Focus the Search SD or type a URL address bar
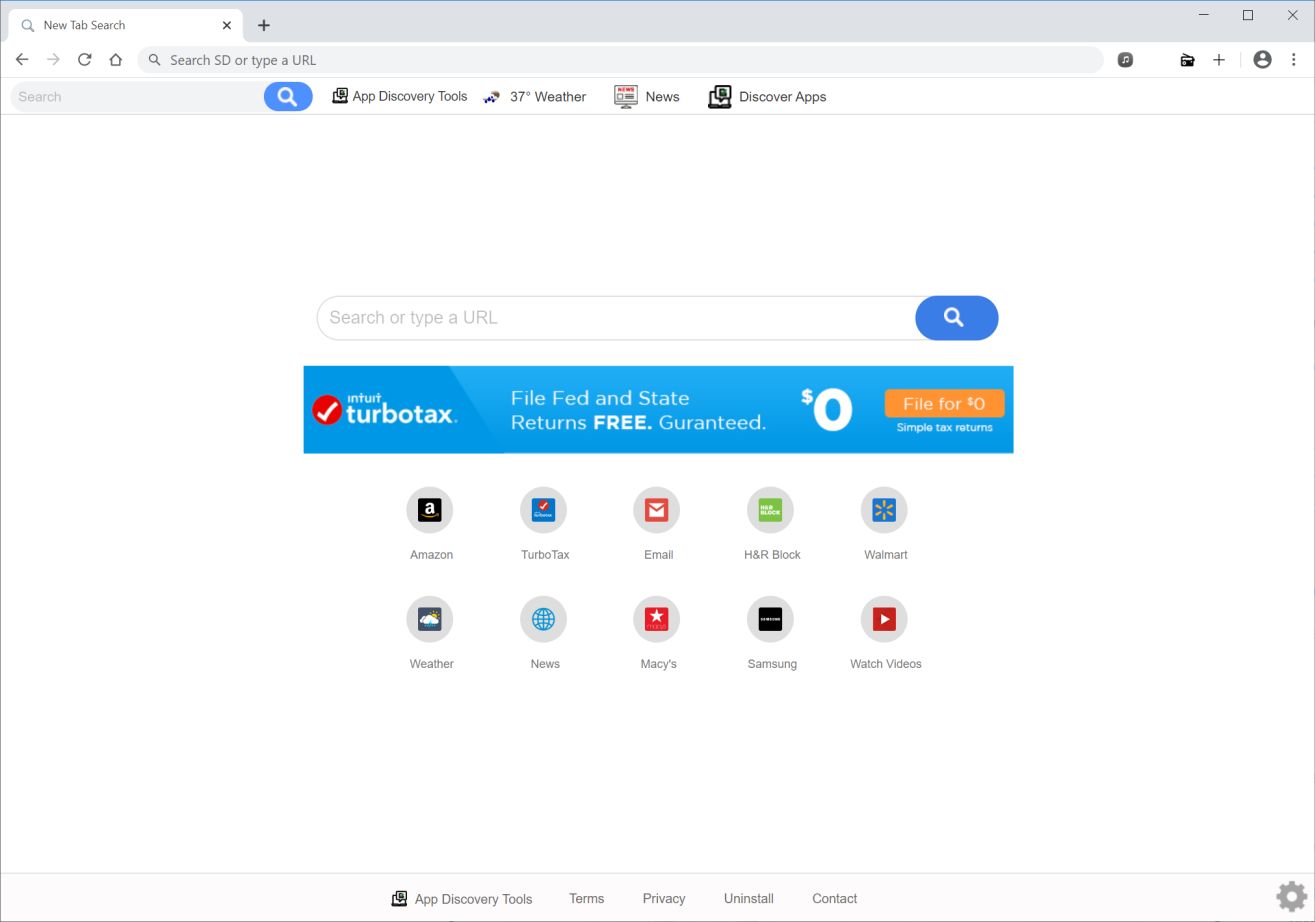Screen dimensions: 1315x922 coord(620,60)
